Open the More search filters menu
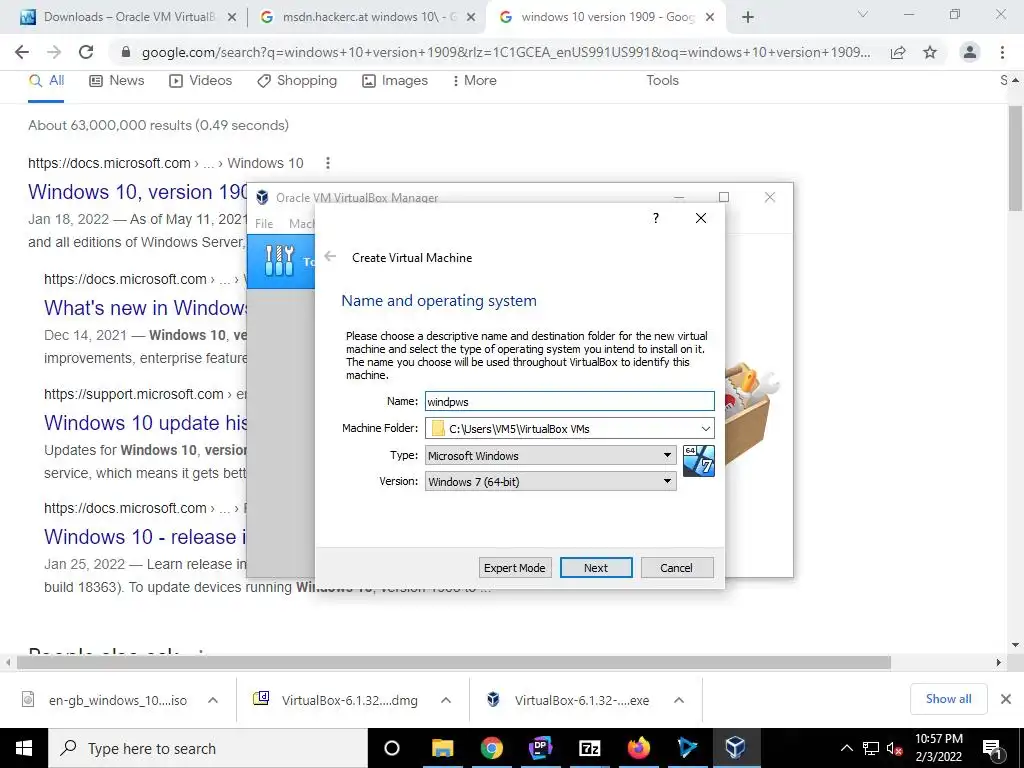This screenshot has height=768, width=1024. 475,80
